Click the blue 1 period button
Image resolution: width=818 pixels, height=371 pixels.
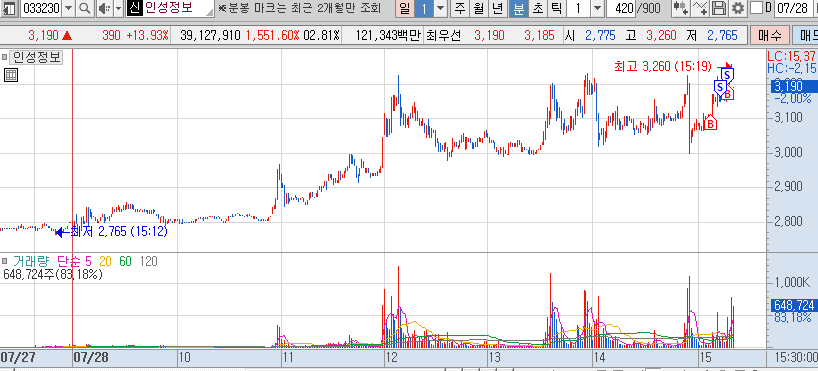coord(424,8)
